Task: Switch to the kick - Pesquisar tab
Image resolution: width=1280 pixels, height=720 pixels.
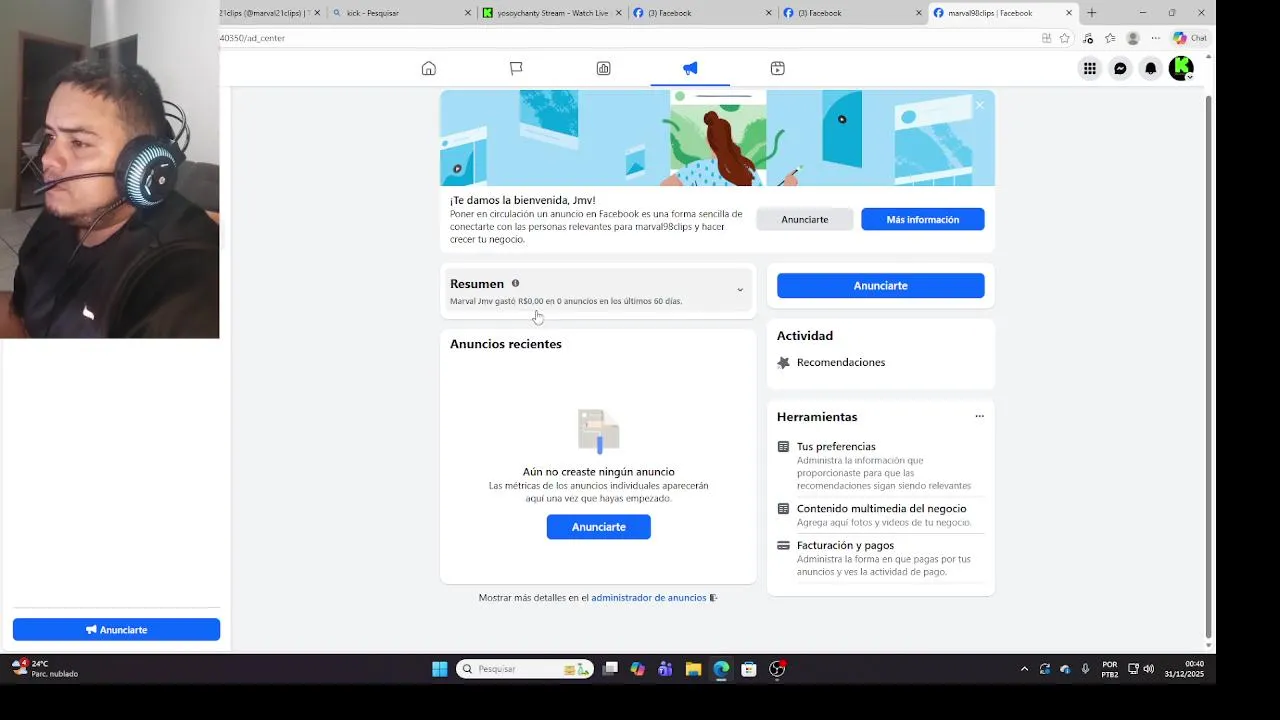Action: click(x=400, y=13)
